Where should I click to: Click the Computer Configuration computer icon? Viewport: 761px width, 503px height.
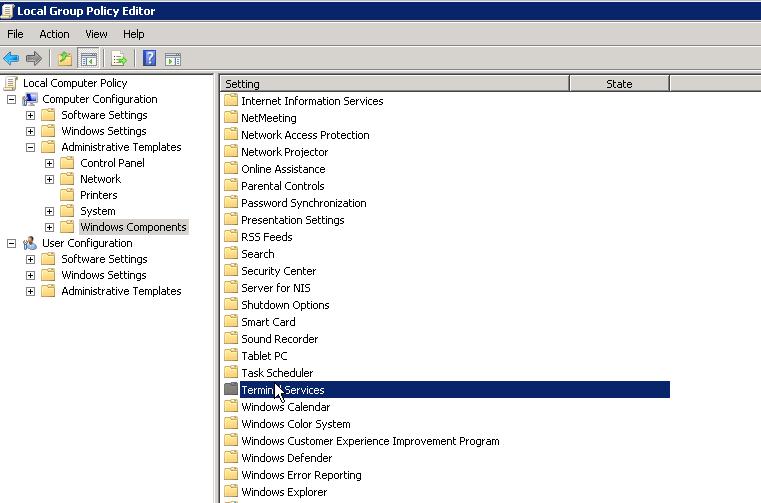pyautogui.click(x=30, y=100)
